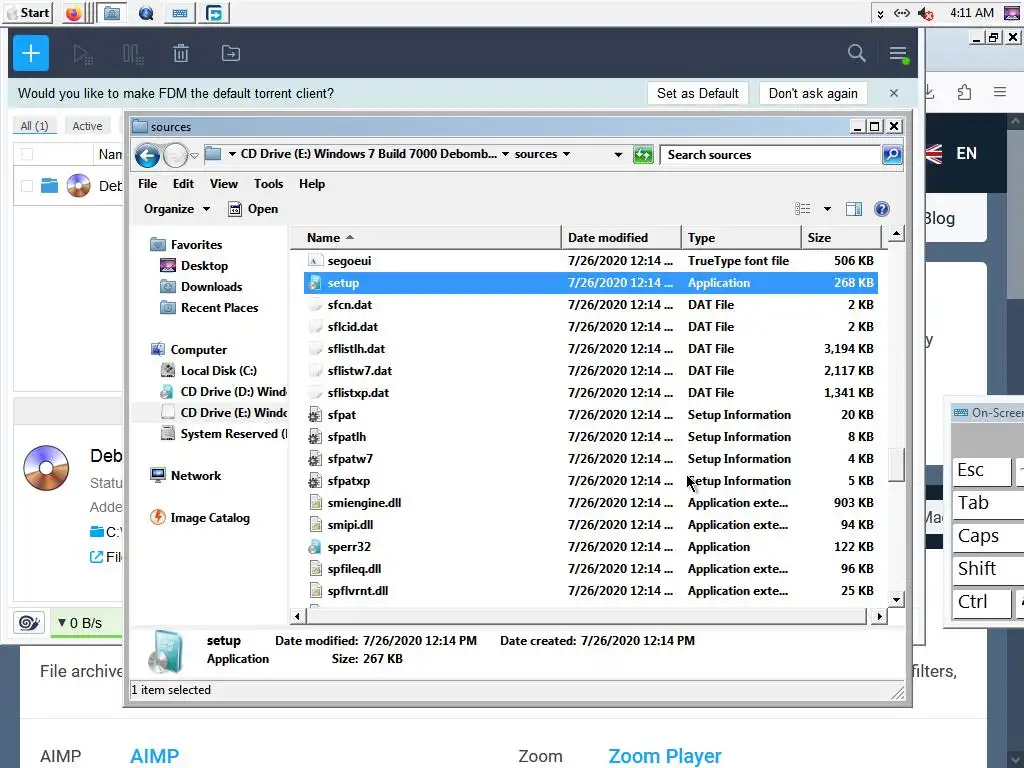
Task: Click the sfpat setup information icon
Action: click(315, 415)
